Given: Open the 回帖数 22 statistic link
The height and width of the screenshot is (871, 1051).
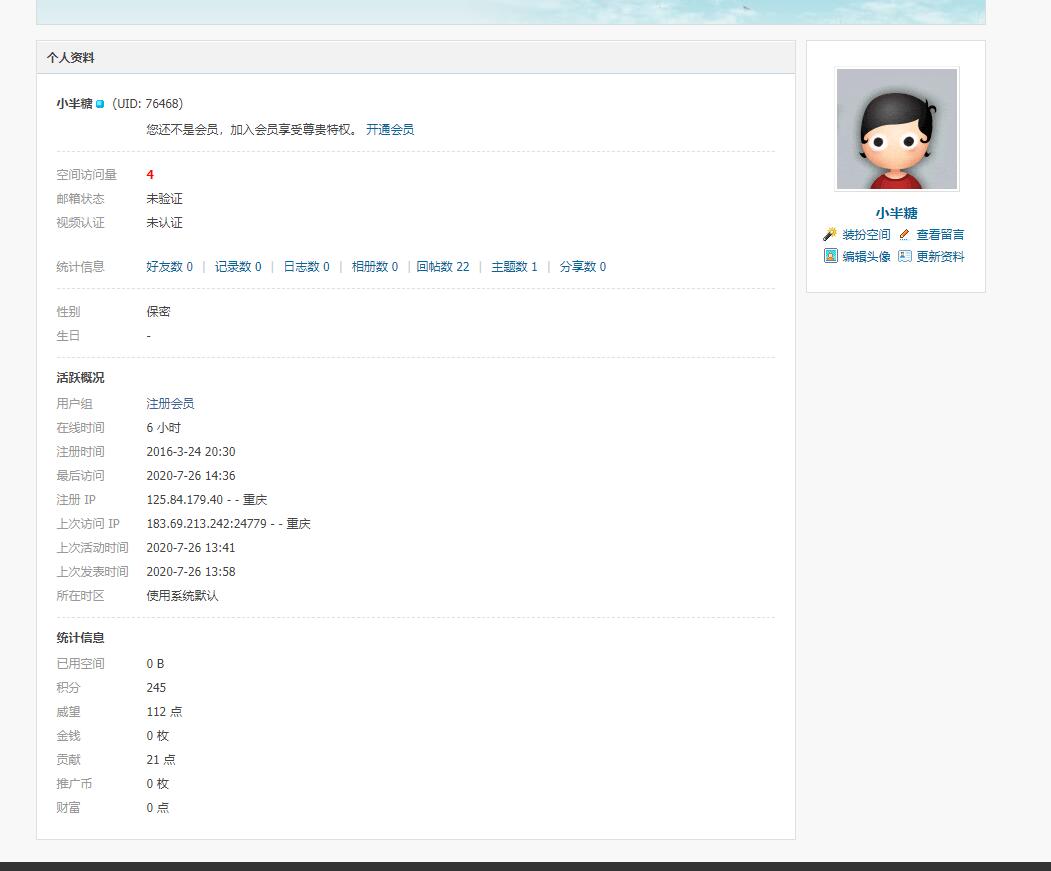Looking at the screenshot, I should tap(443, 266).
